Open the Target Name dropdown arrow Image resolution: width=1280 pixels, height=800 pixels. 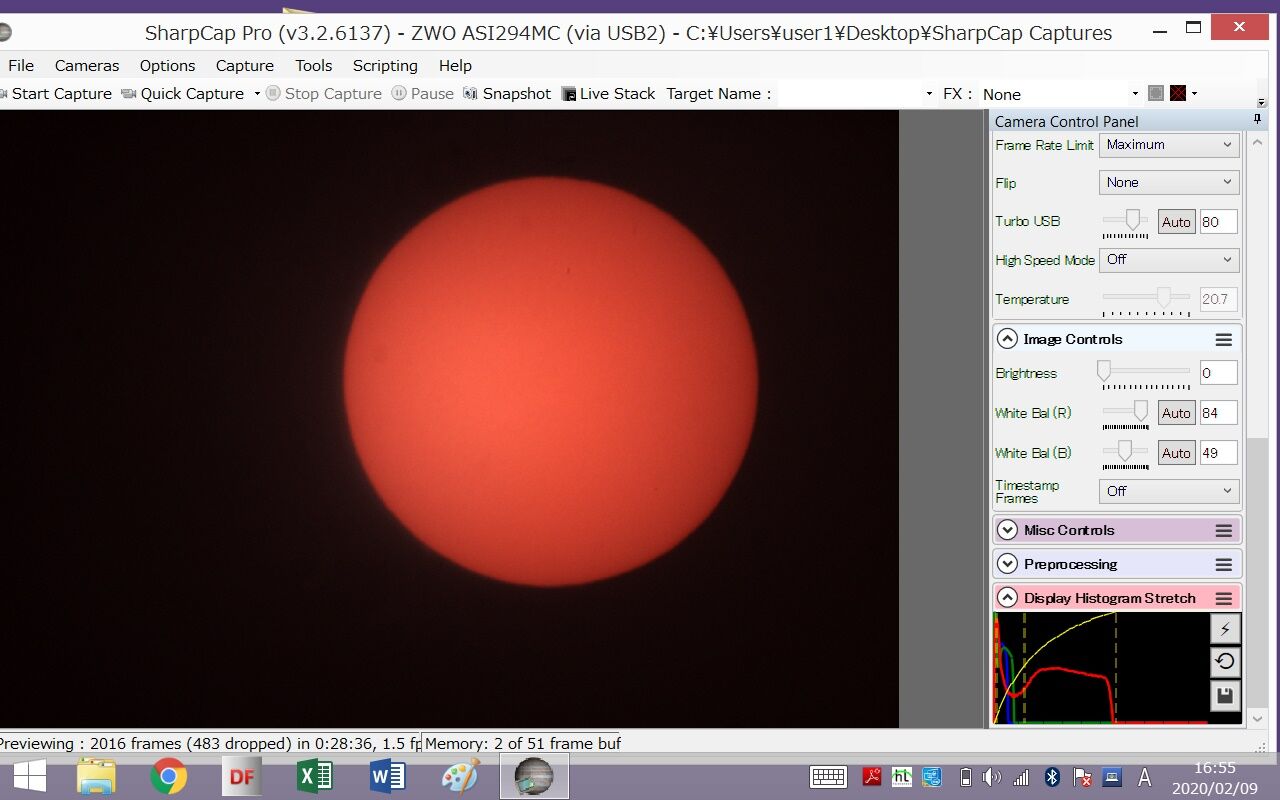point(931,94)
